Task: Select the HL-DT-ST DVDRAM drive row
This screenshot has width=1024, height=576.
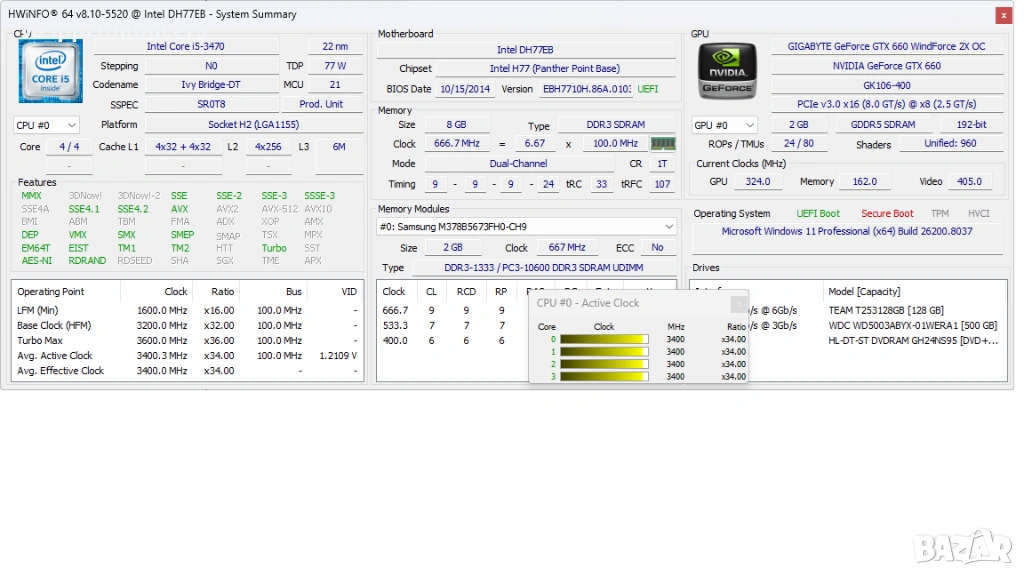Action: [x=912, y=341]
